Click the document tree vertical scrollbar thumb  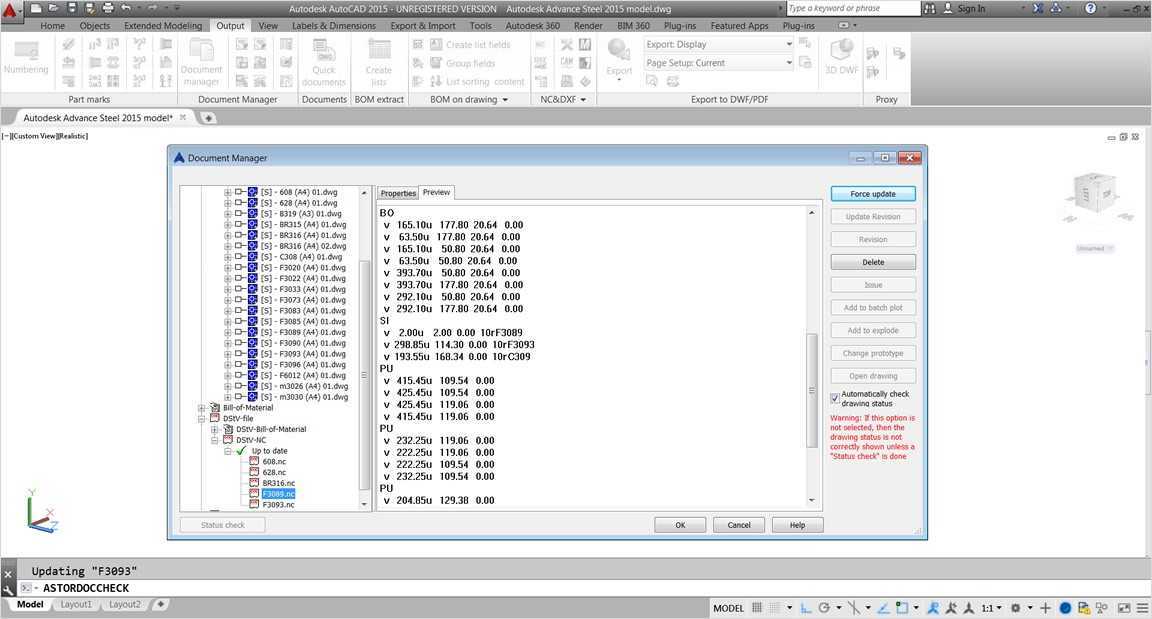point(364,374)
